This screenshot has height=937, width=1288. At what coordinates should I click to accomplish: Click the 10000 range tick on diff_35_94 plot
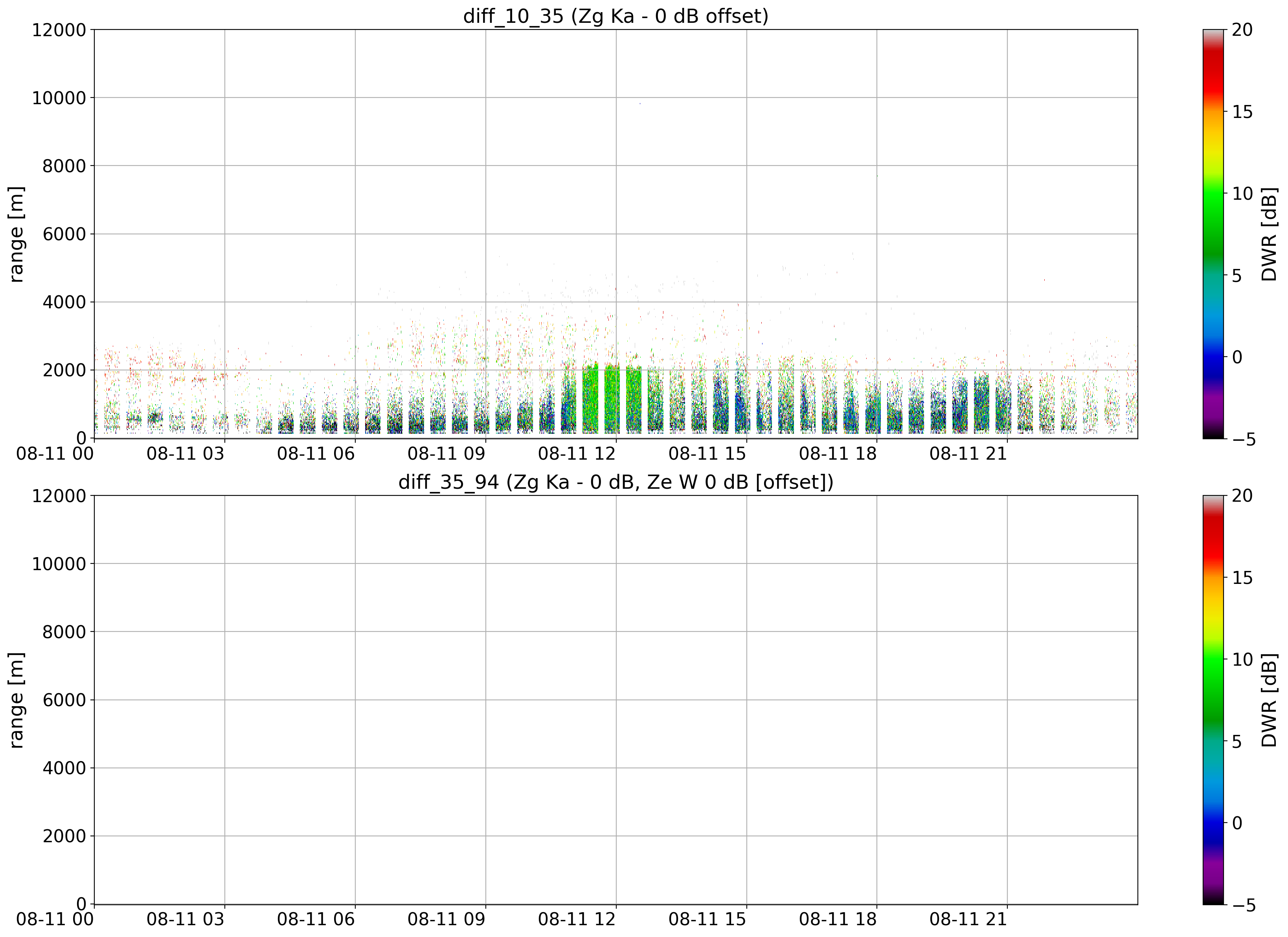click(59, 564)
